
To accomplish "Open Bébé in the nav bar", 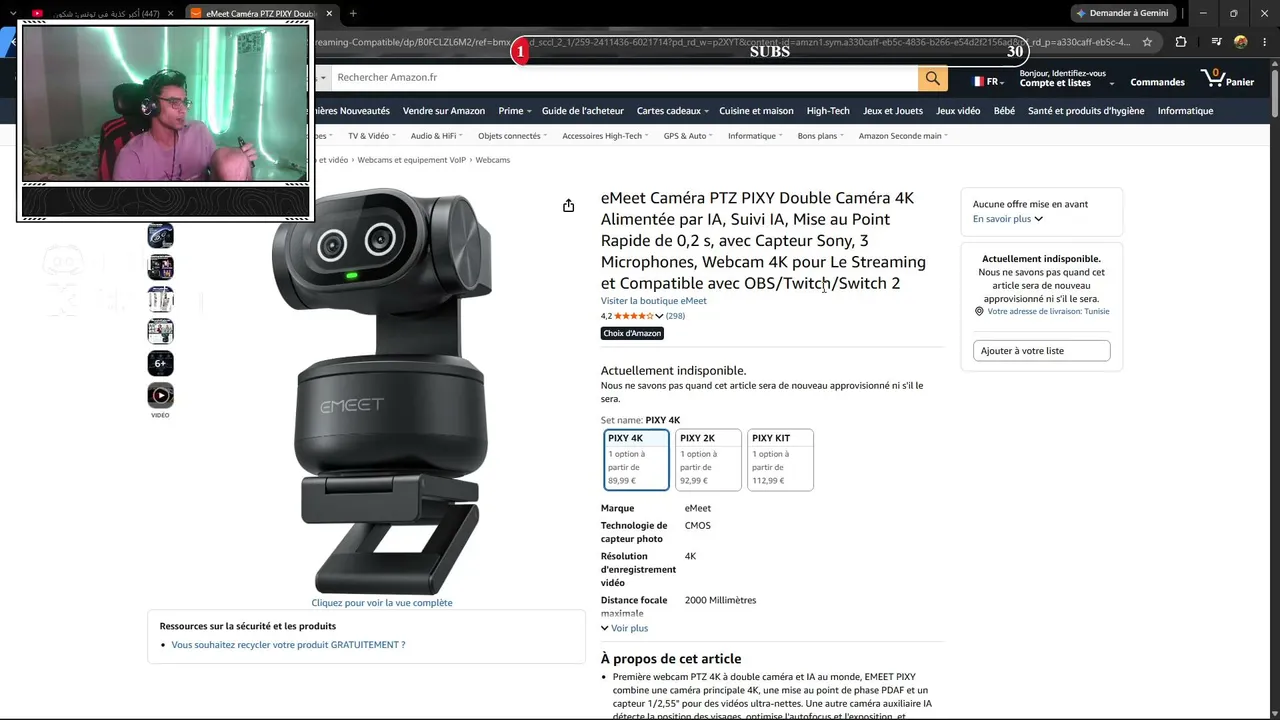I will coord(1004,111).
